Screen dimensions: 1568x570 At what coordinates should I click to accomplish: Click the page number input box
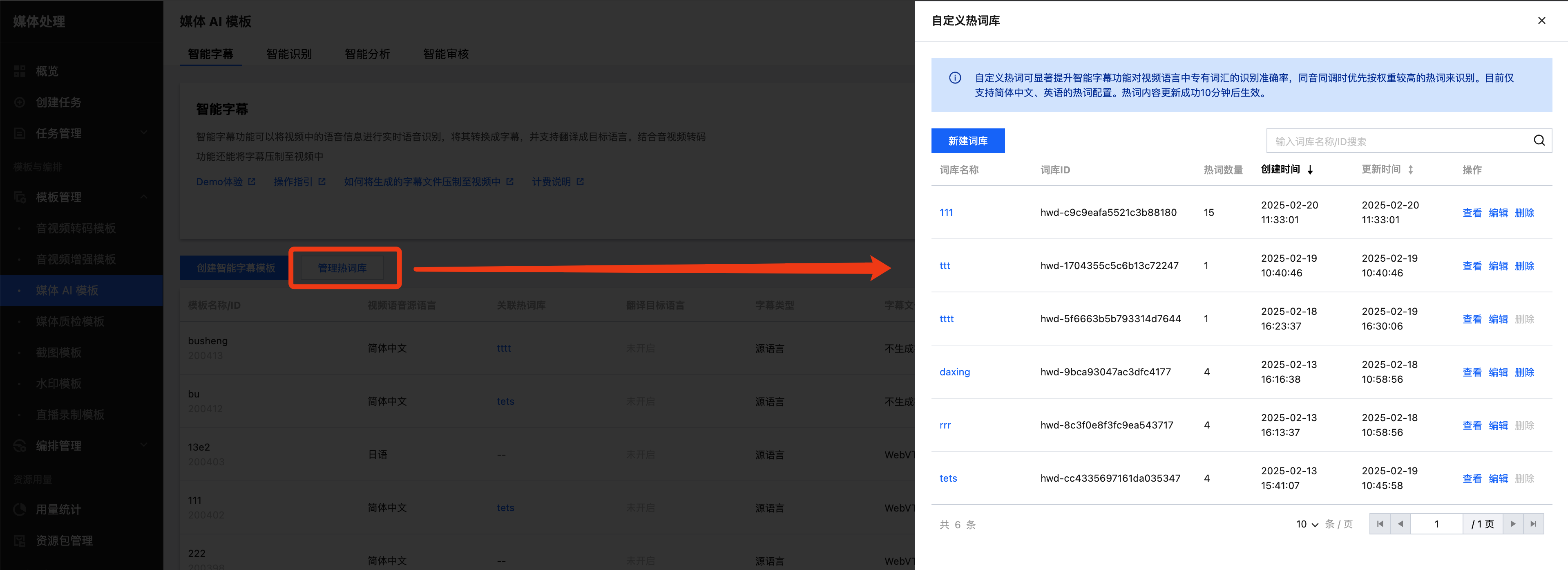pos(1436,524)
